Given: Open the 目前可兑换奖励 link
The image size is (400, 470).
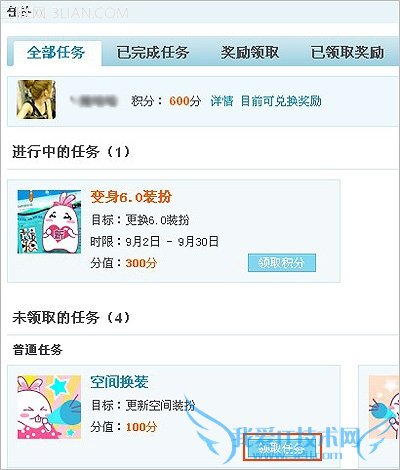Looking at the screenshot, I should (x=281, y=101).
